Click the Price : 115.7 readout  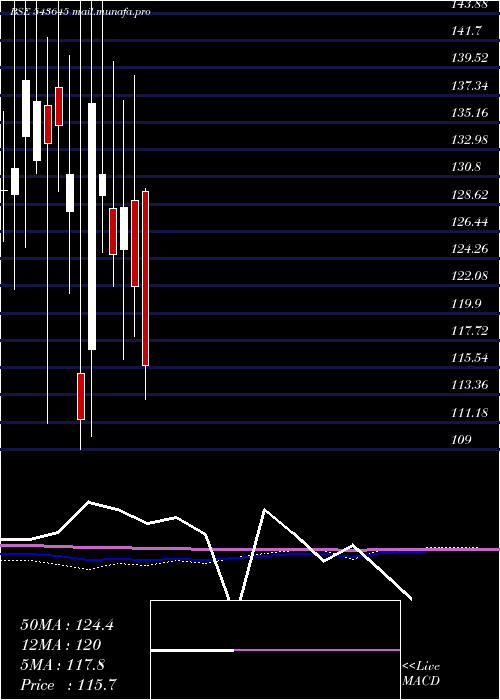[69, 685]
